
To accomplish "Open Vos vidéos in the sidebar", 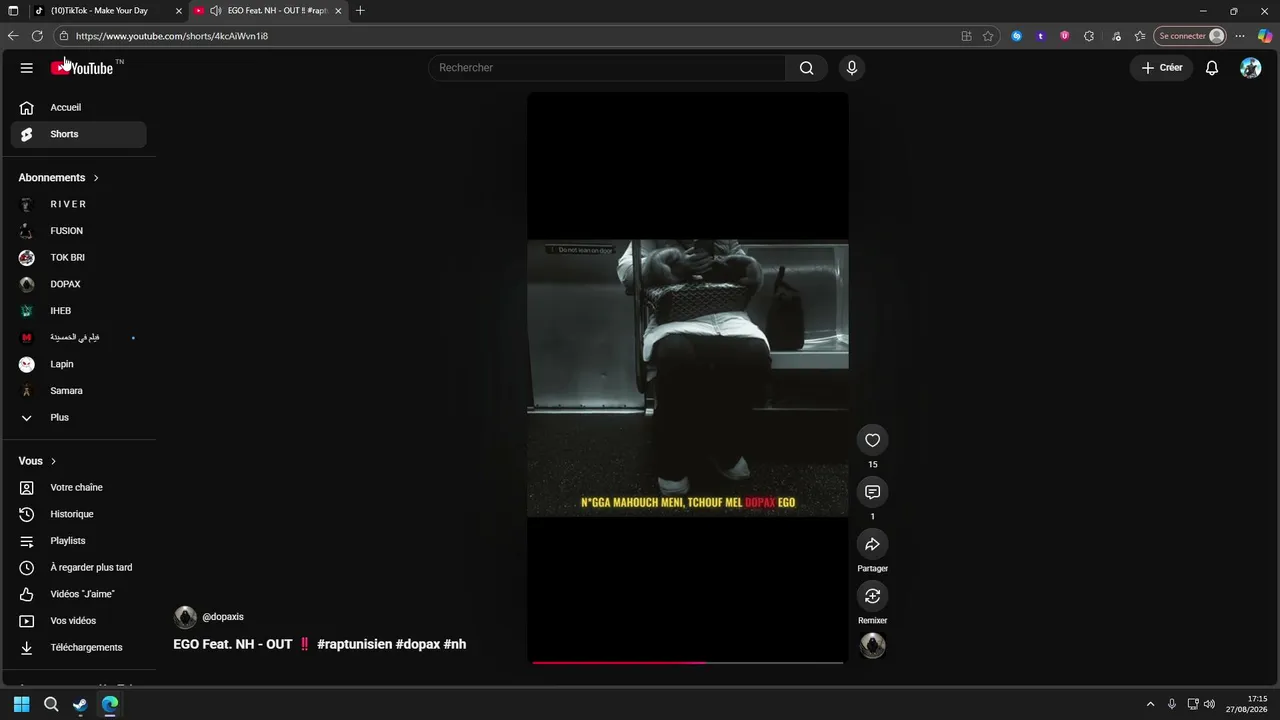I will click(78, 621).
